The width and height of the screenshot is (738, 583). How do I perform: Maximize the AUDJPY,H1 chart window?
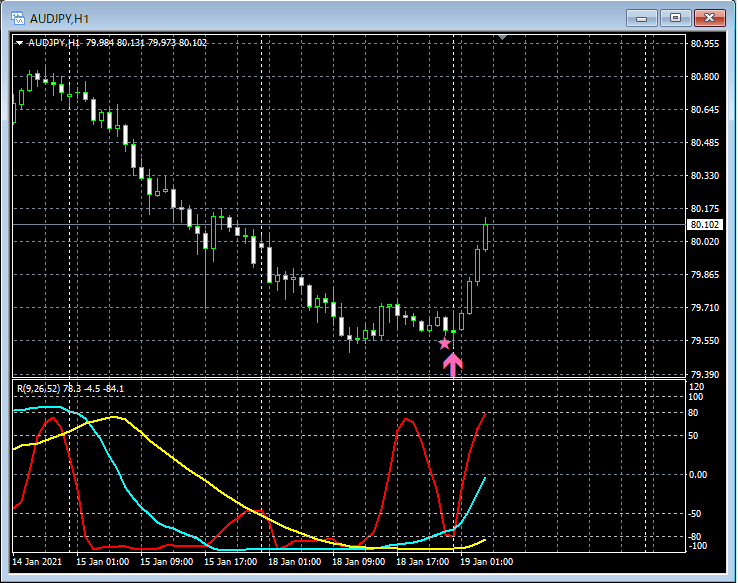click(x=675, y=18)
